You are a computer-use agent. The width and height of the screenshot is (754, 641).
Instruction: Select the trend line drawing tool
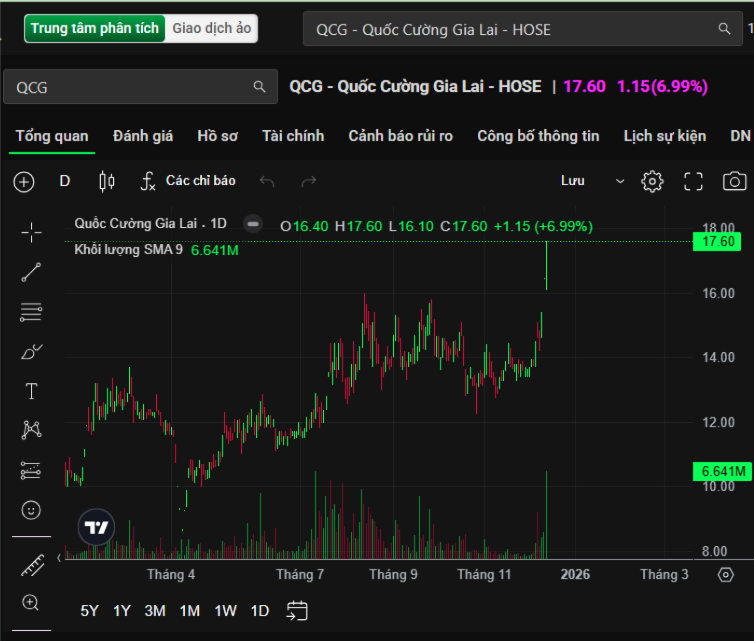[31, 272]
